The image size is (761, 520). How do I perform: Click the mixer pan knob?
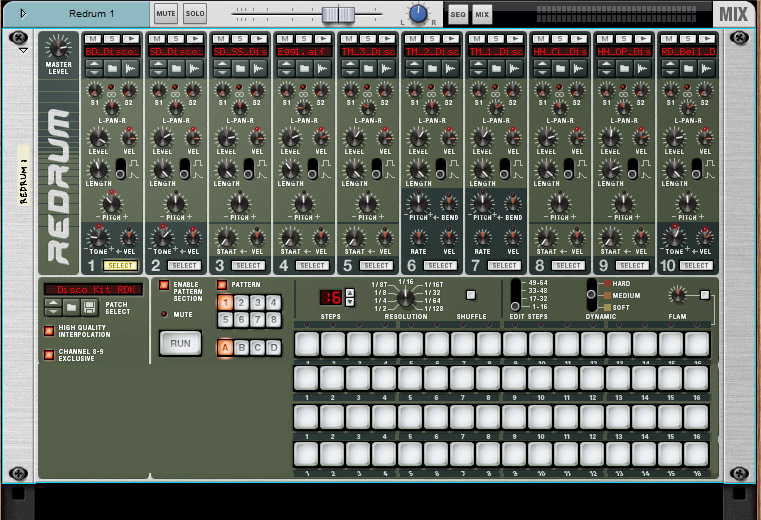[x=418, y=14]
